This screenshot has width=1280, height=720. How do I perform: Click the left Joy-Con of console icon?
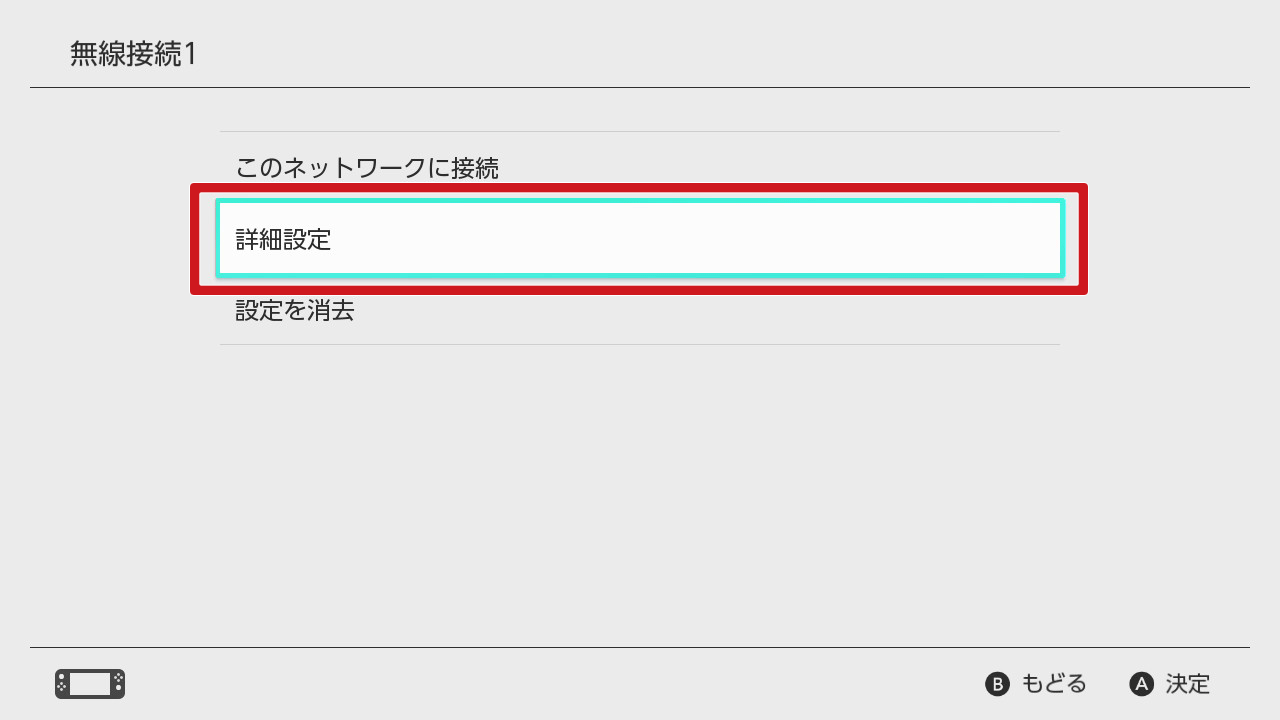[61, 684]
